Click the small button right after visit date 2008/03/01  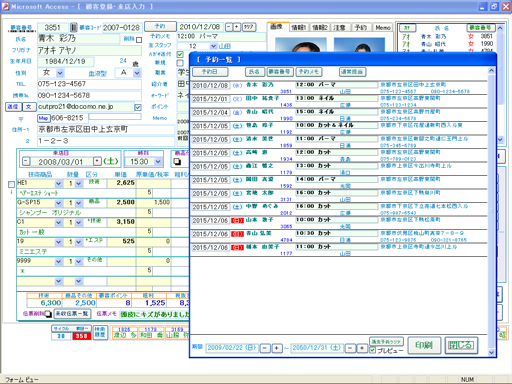point(97,161)
